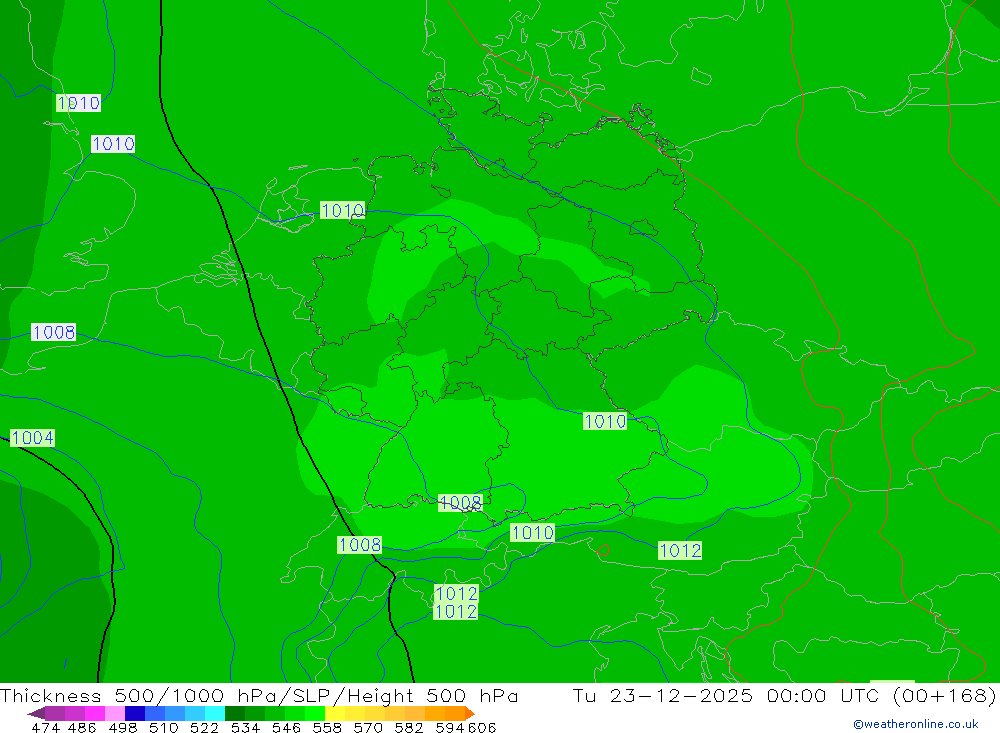Click legend value 546
The image size is (1000, 733).
(x=286, y=727)
